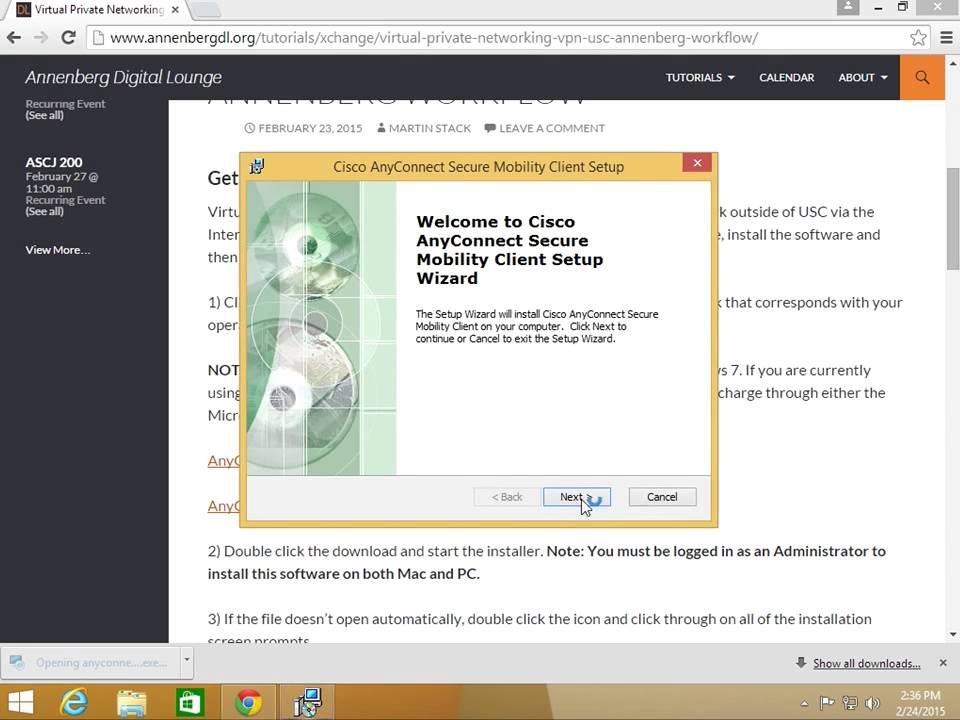This screenshot has width=960, height=720.
Task: Select the Virtual Private Networking browser tab
Action: 98,10
